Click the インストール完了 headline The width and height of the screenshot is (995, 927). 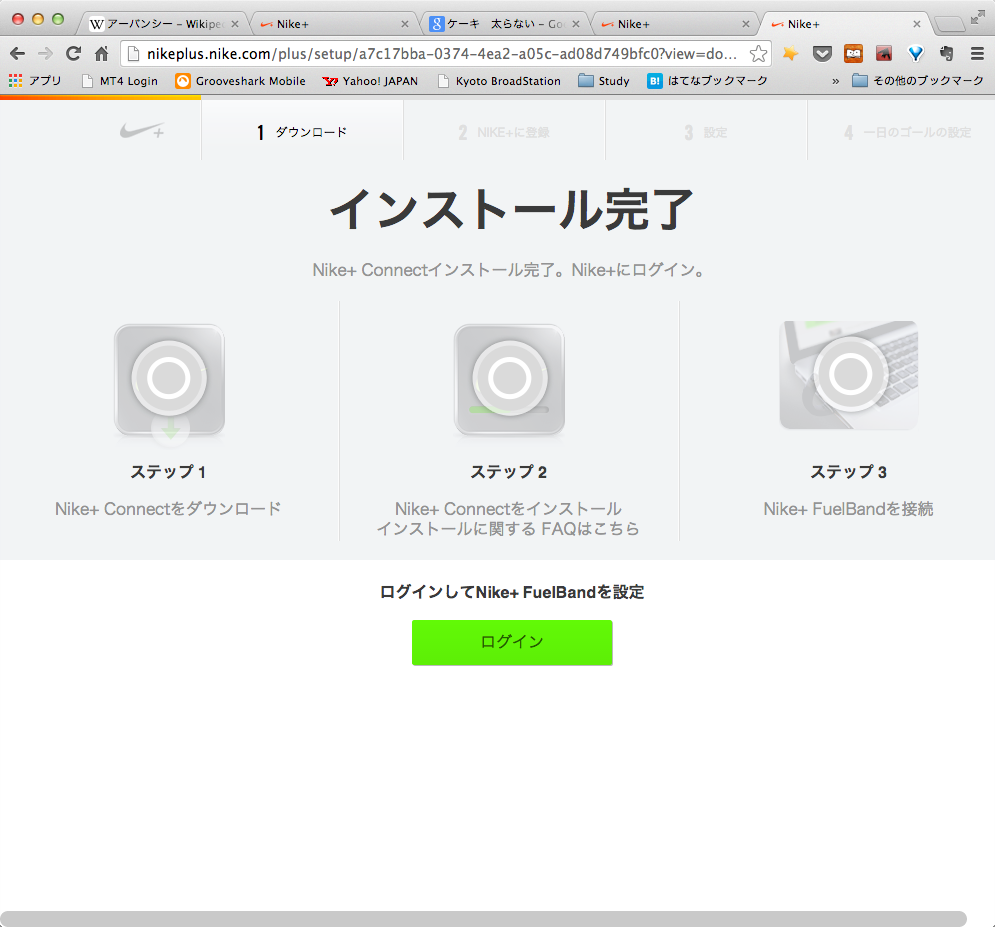pyautogui.click(x=511, y=209)
